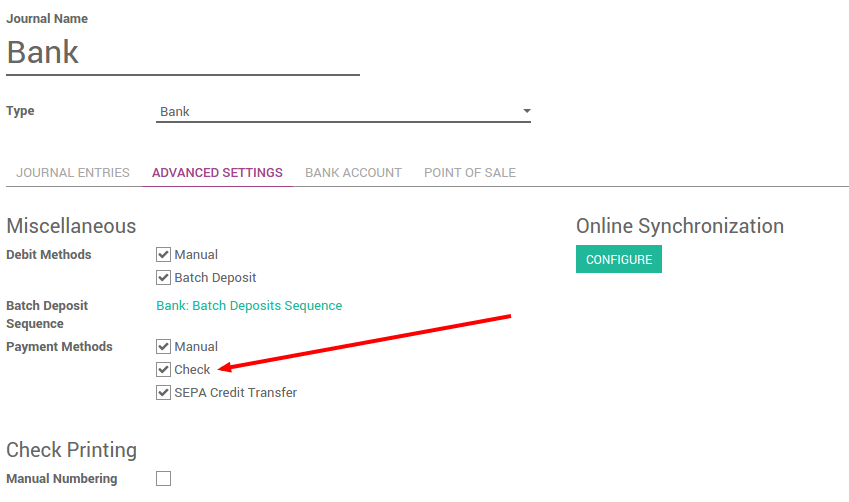Click the Online Synchronization heading
This screenshot has width=849, height=502.
point(679,226)
